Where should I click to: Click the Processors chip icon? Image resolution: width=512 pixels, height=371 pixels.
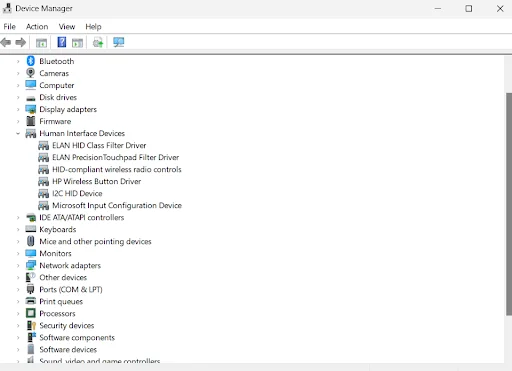coord(31,313)
